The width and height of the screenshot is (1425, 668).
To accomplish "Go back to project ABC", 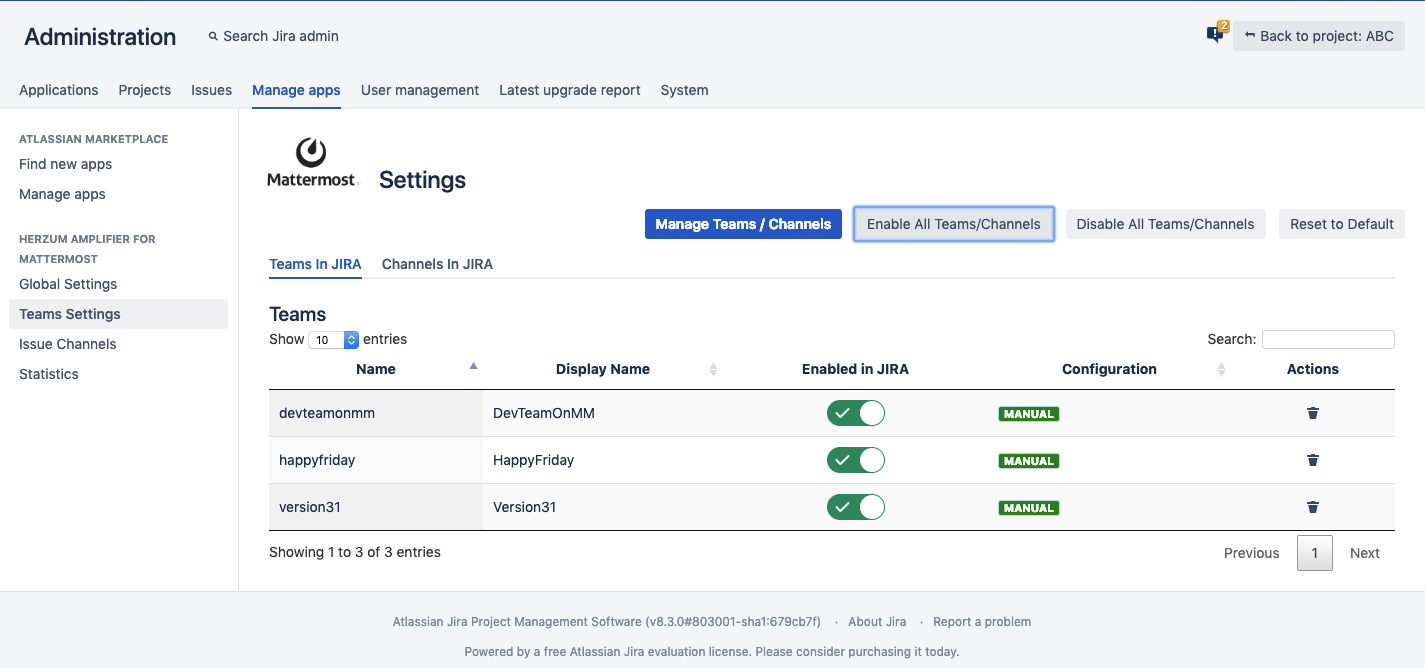I will coord(1318,36).
